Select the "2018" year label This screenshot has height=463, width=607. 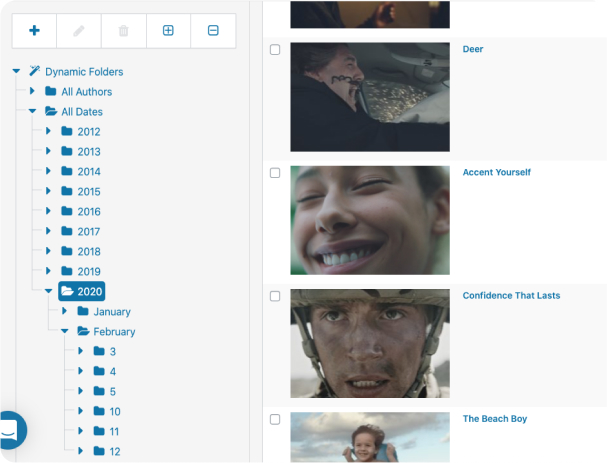(89, 252)
